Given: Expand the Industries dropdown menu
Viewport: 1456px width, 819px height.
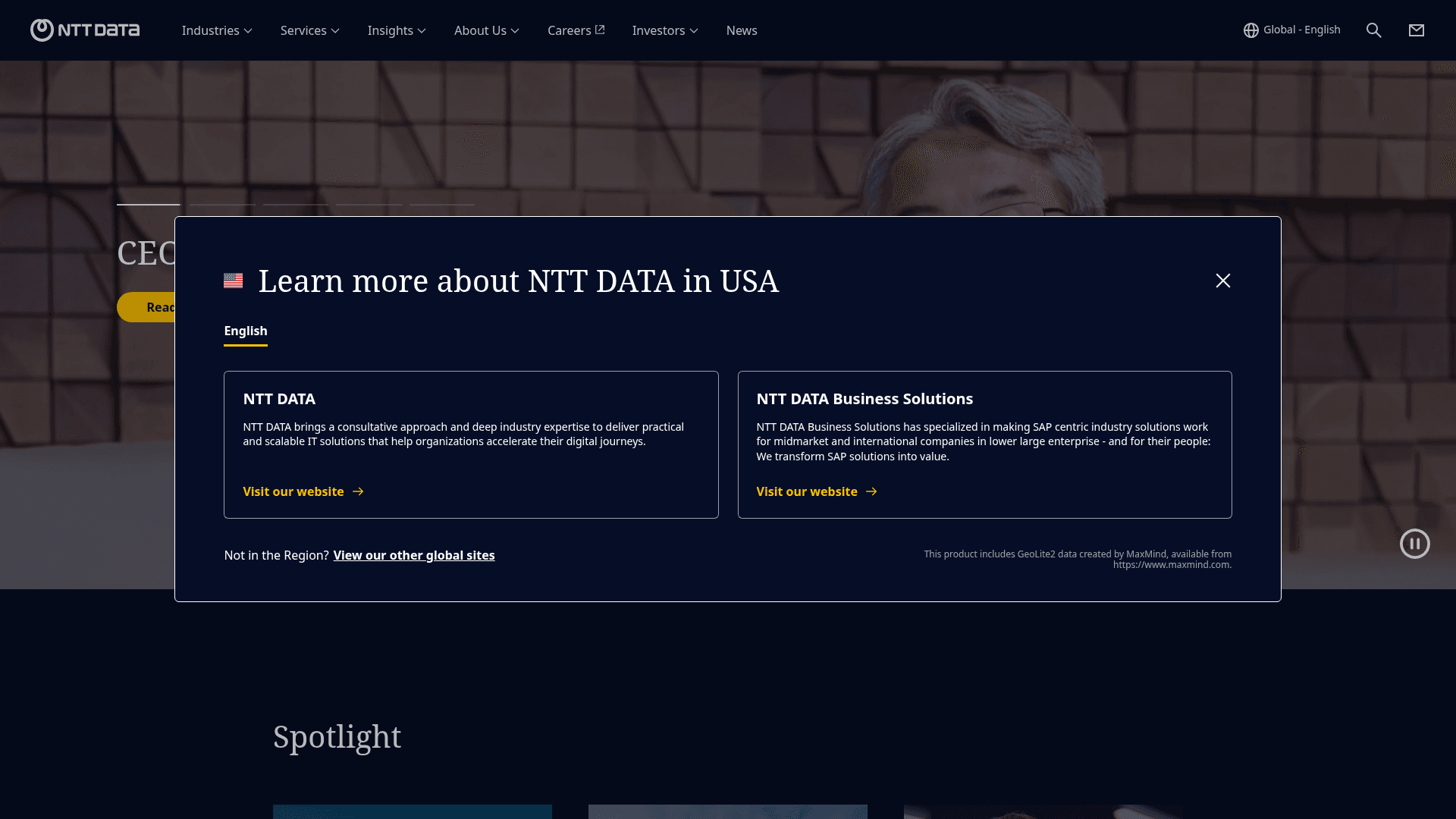Looking at the screenshot, I should (x=217, y=30).
